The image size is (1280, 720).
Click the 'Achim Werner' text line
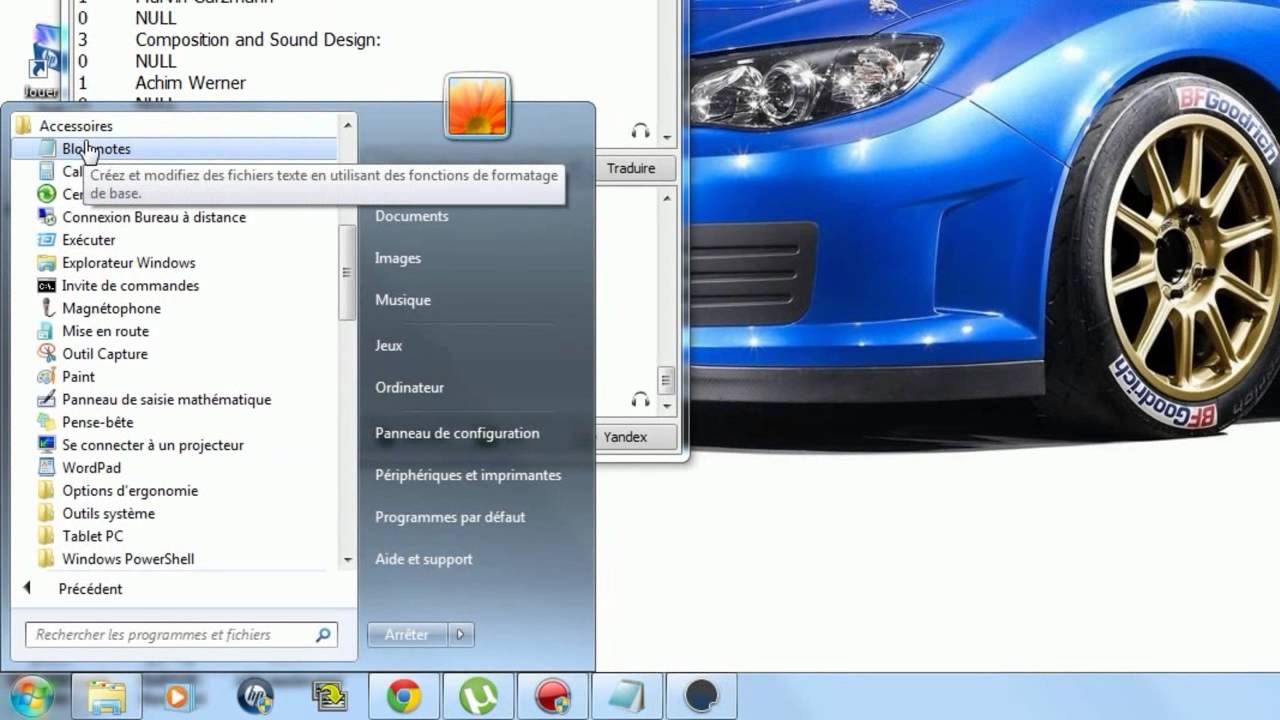pos(191,83)
